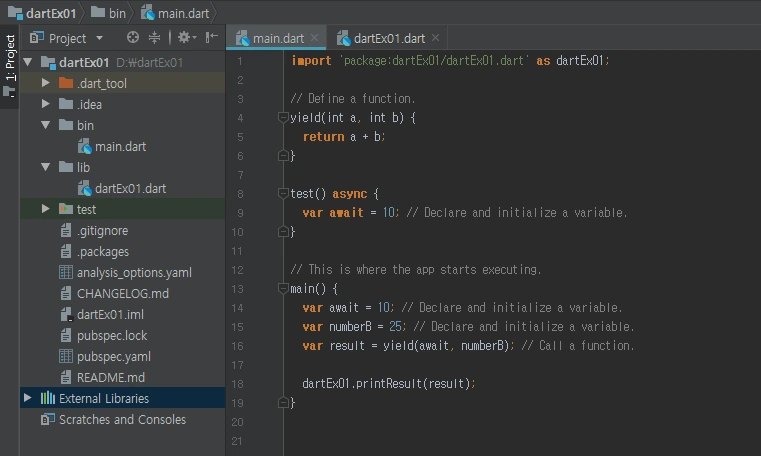This screenshot has width=761, height=456.
Task: Open the Project panel settings gear
Action: [x=185, y=38]
